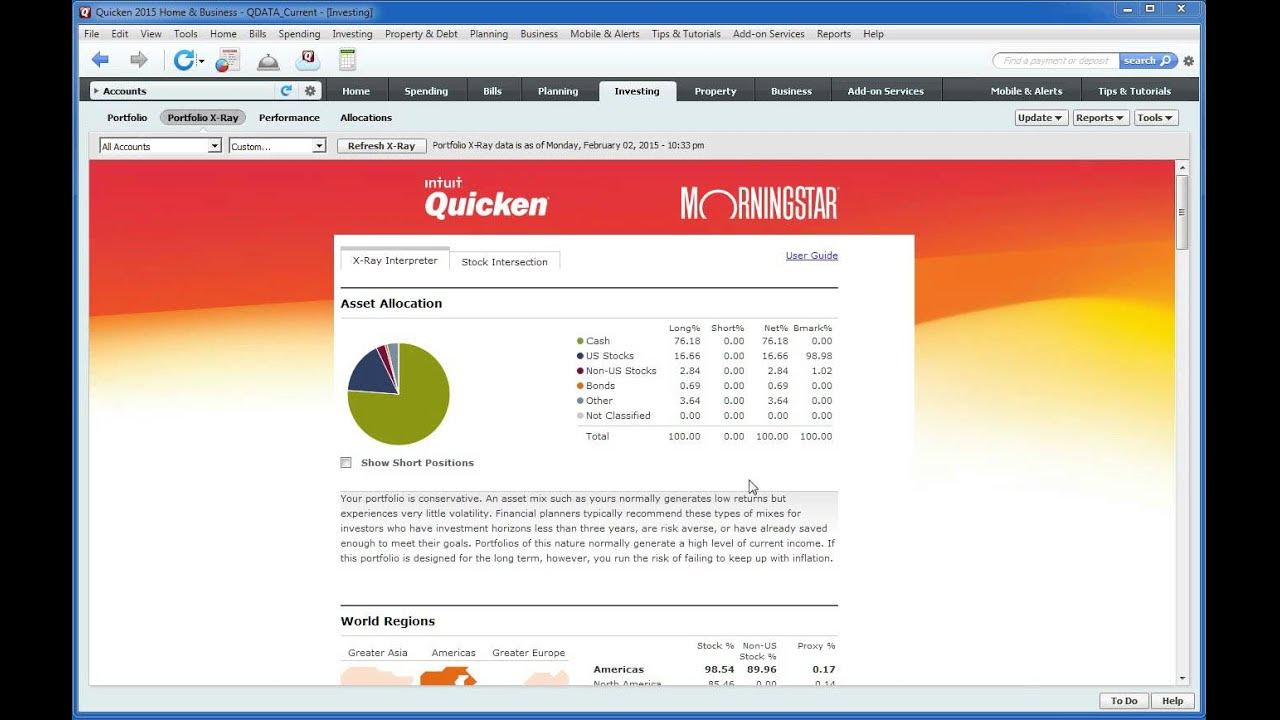Open the One Step Update dropdown arrow

[201, 62]
